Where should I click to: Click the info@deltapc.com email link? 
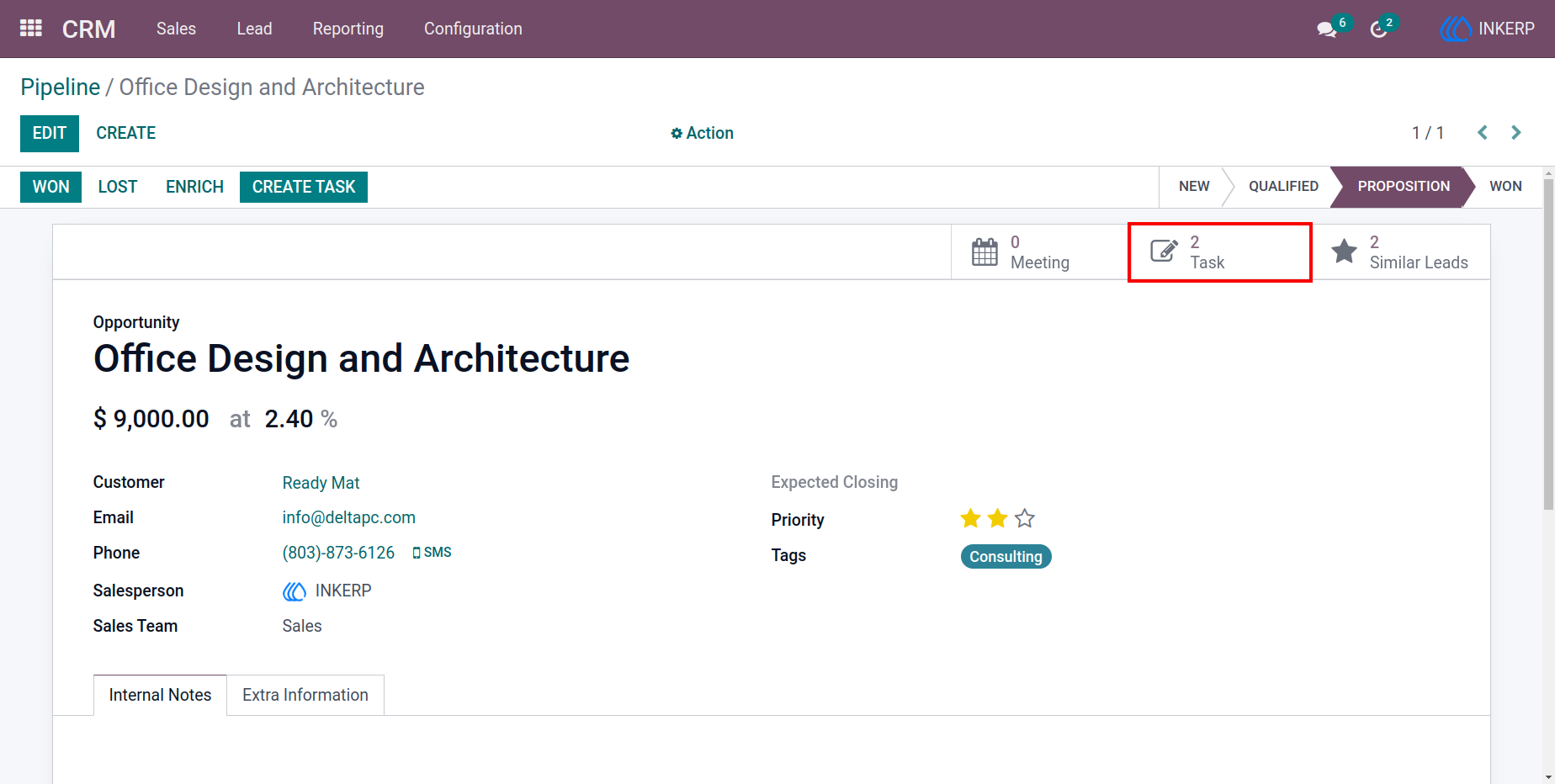tap(348, 517)
